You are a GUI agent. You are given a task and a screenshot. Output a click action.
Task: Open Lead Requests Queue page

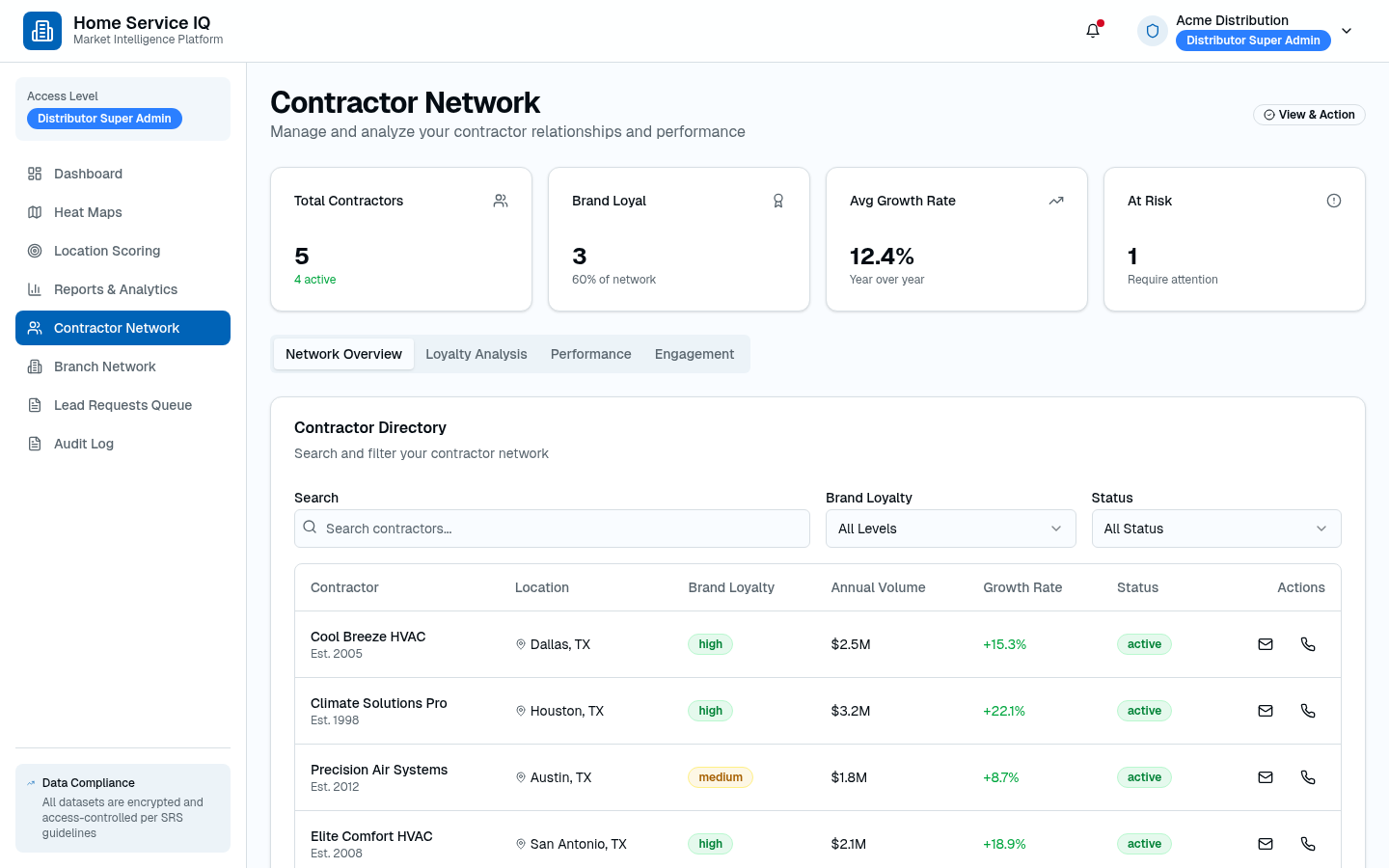click(123, 405)
